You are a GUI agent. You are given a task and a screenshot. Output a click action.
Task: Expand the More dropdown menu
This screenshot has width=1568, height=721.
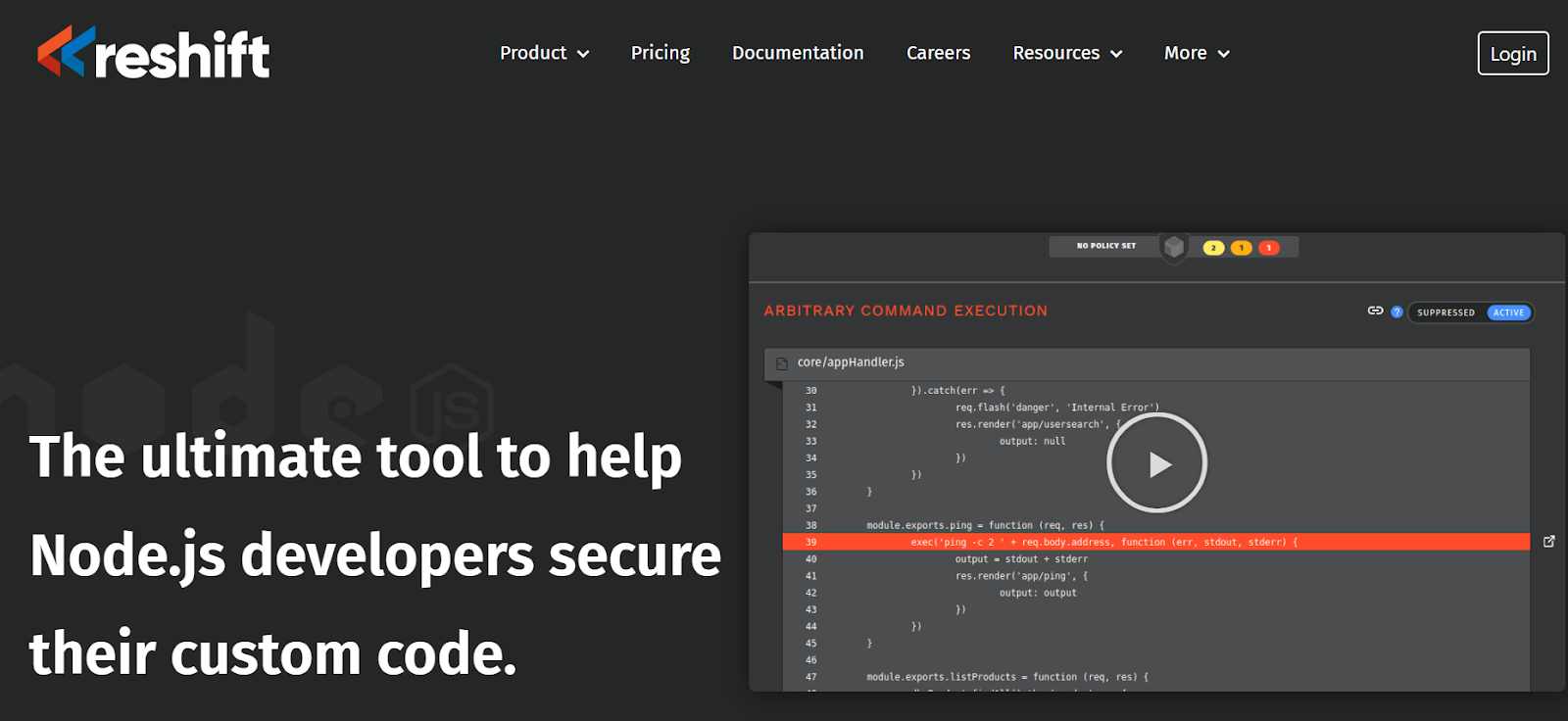tap(1197, 53)
